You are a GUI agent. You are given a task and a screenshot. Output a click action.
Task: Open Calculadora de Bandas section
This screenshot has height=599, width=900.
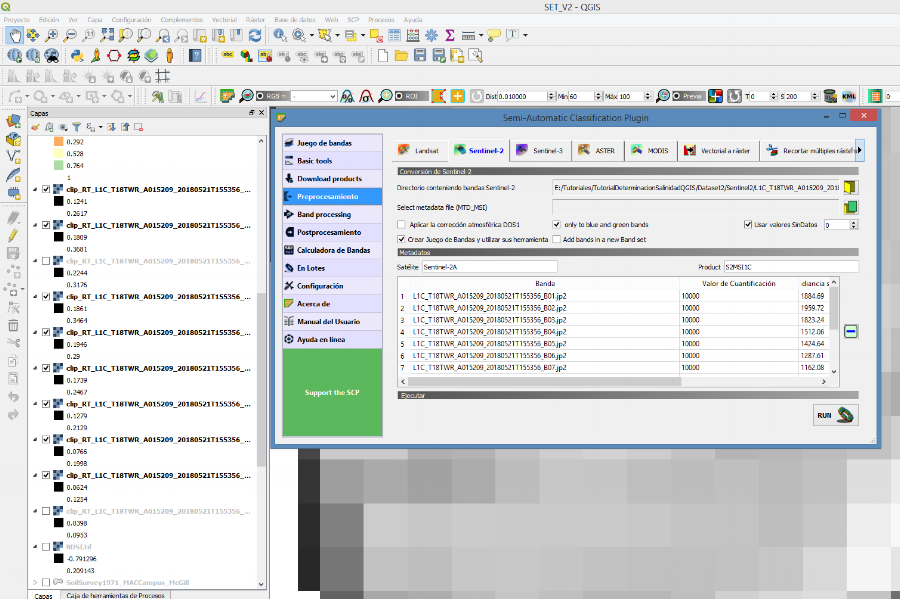[332, 250]
